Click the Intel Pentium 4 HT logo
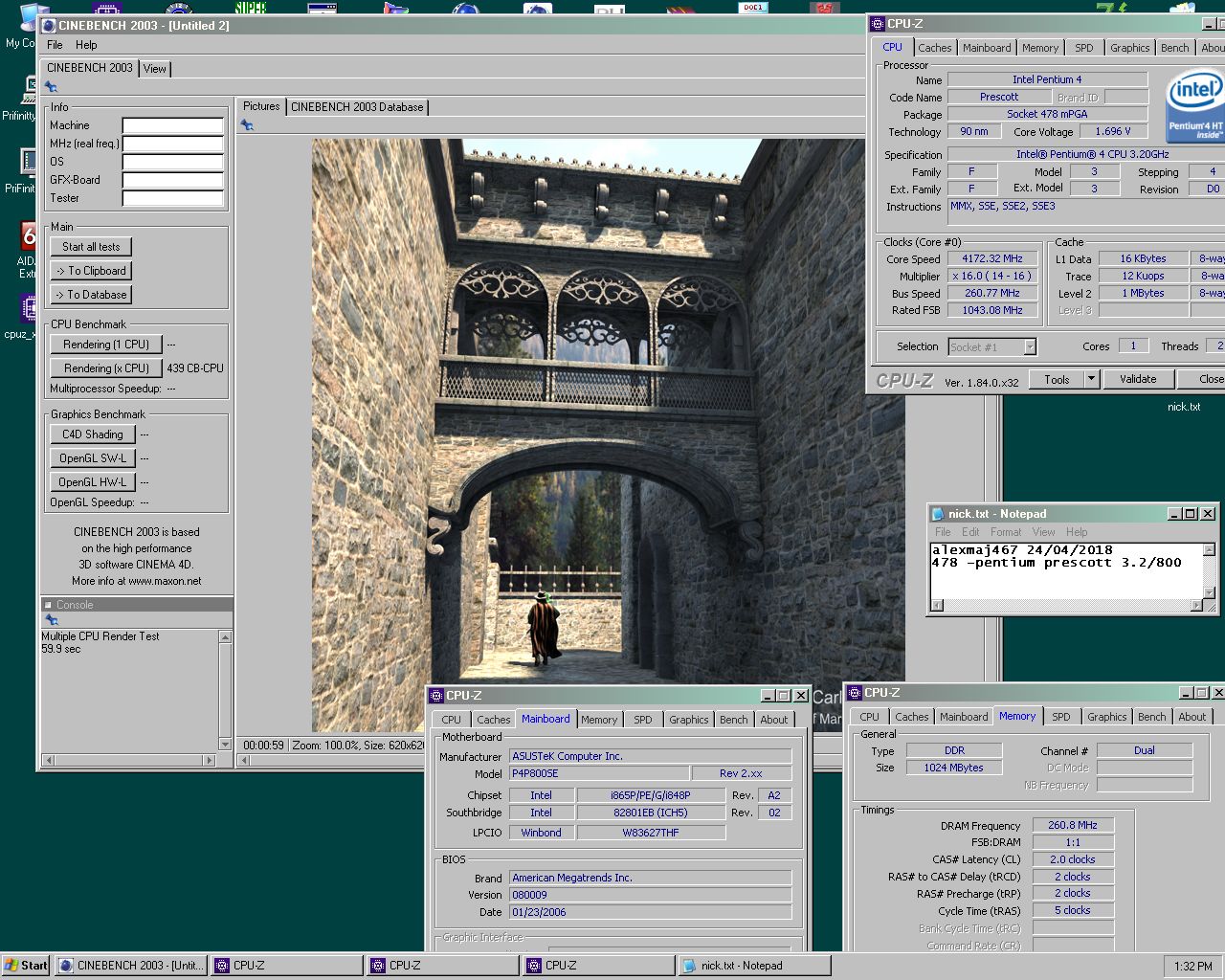 click(1194, 106)
